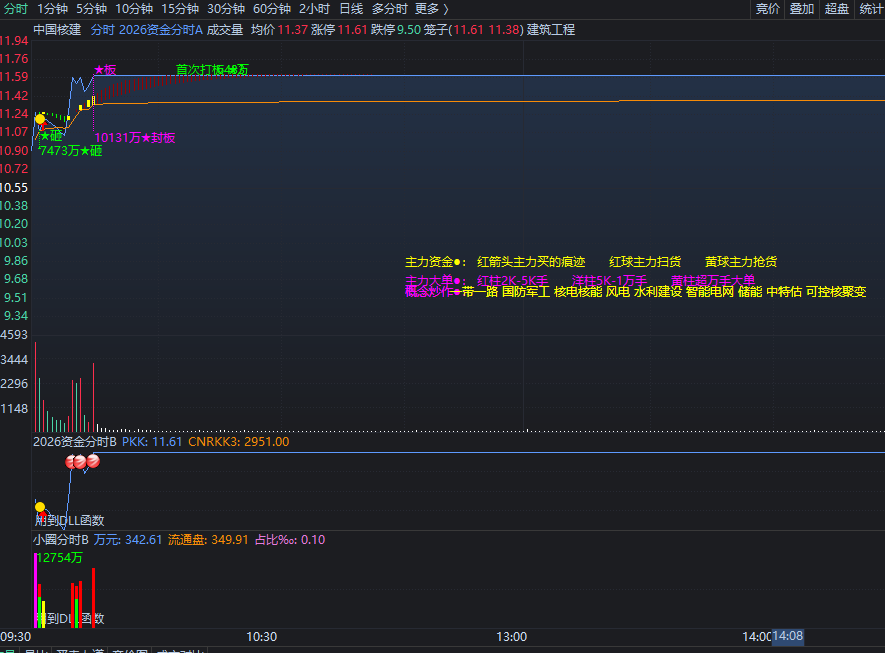
Task: Click the 红箭头主力买的痕迹 legend text
Action: 531,262
